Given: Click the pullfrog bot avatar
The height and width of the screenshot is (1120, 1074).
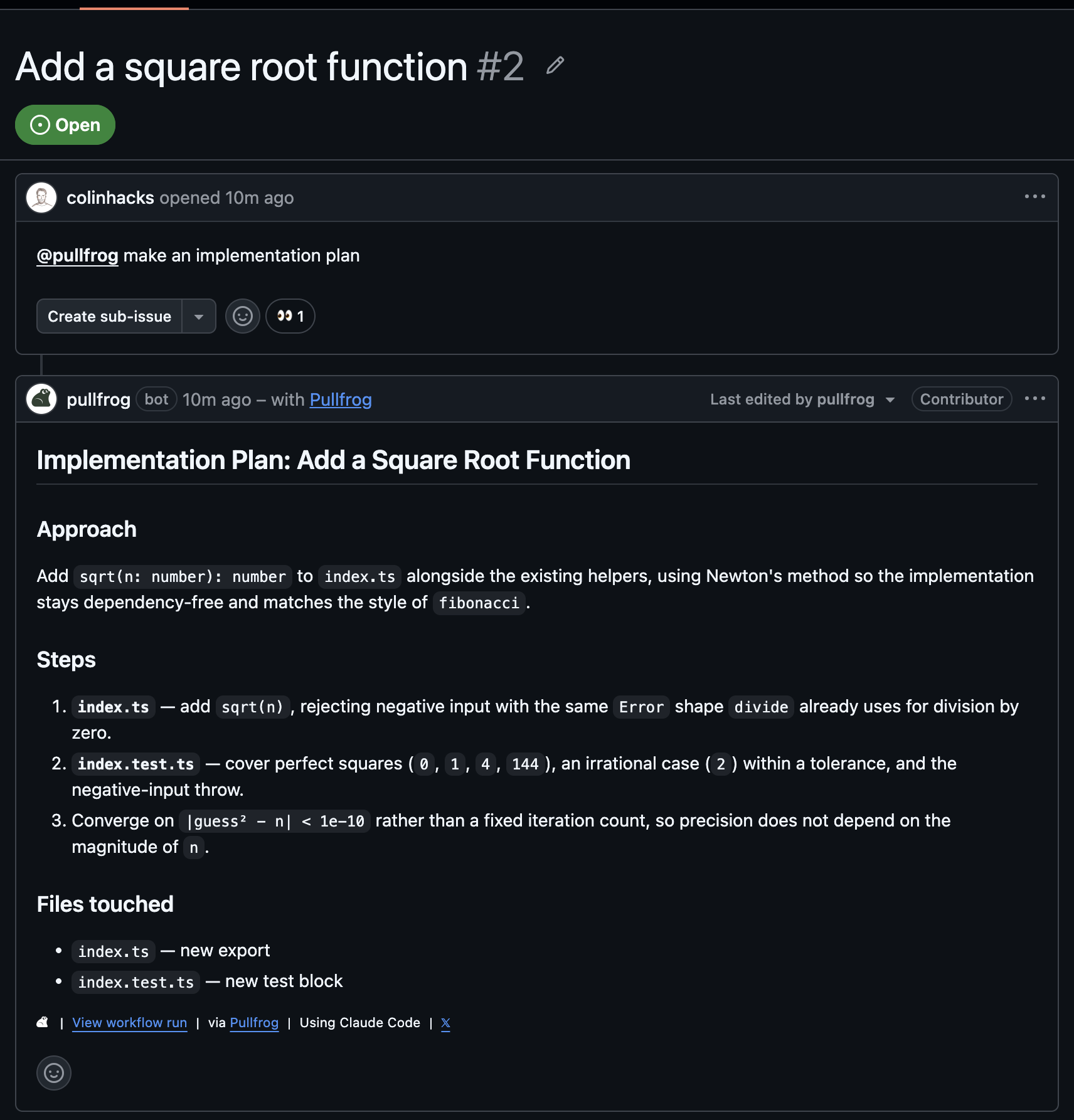Looking at the screenshot, I should click(41, 399).
